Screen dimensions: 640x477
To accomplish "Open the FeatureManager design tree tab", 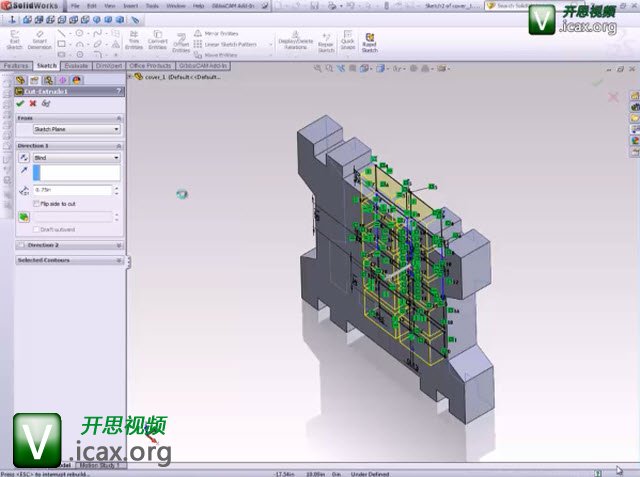I will 20,80.
